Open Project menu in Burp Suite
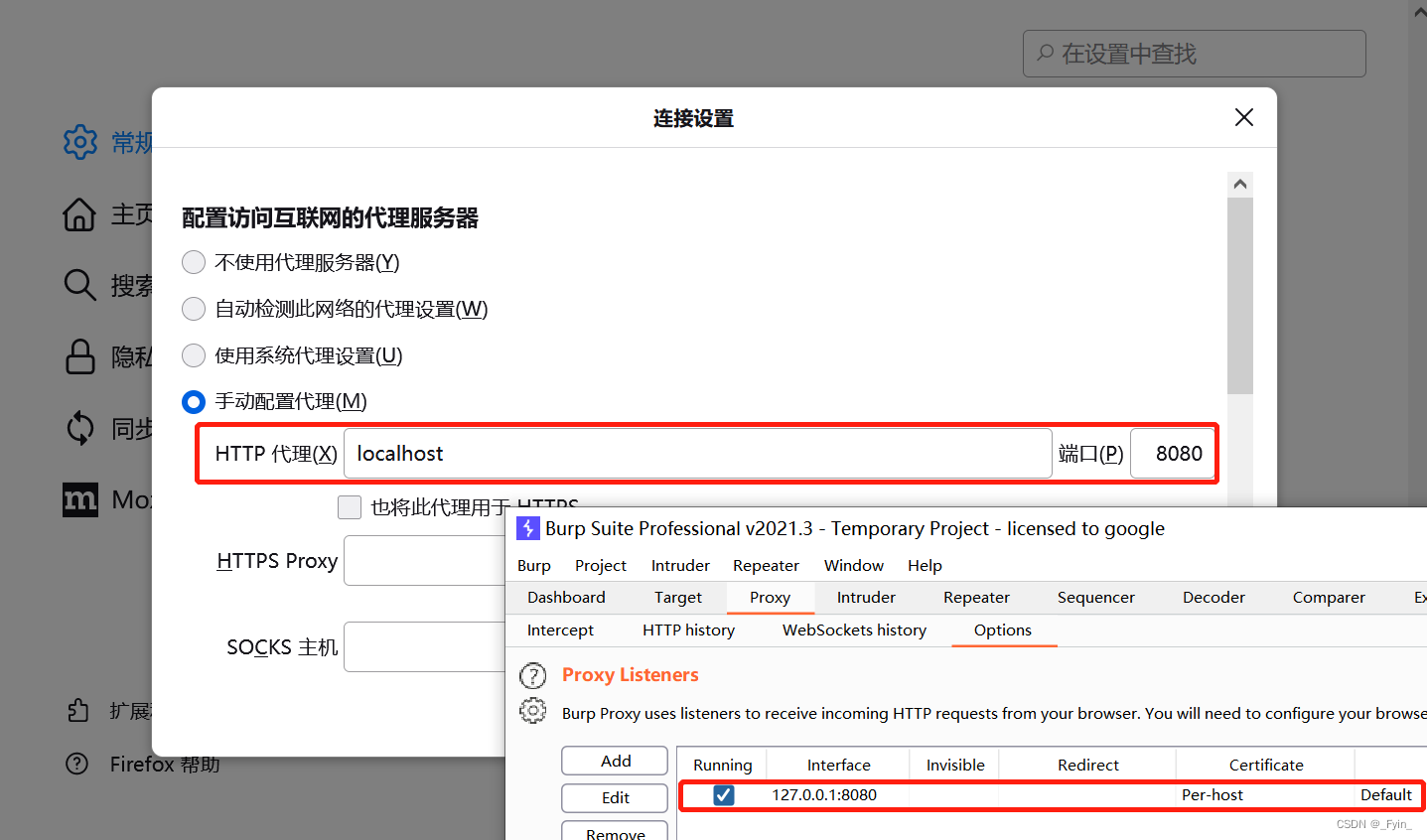Viewport: 1427px width, 840px height. tap(601, 565)
